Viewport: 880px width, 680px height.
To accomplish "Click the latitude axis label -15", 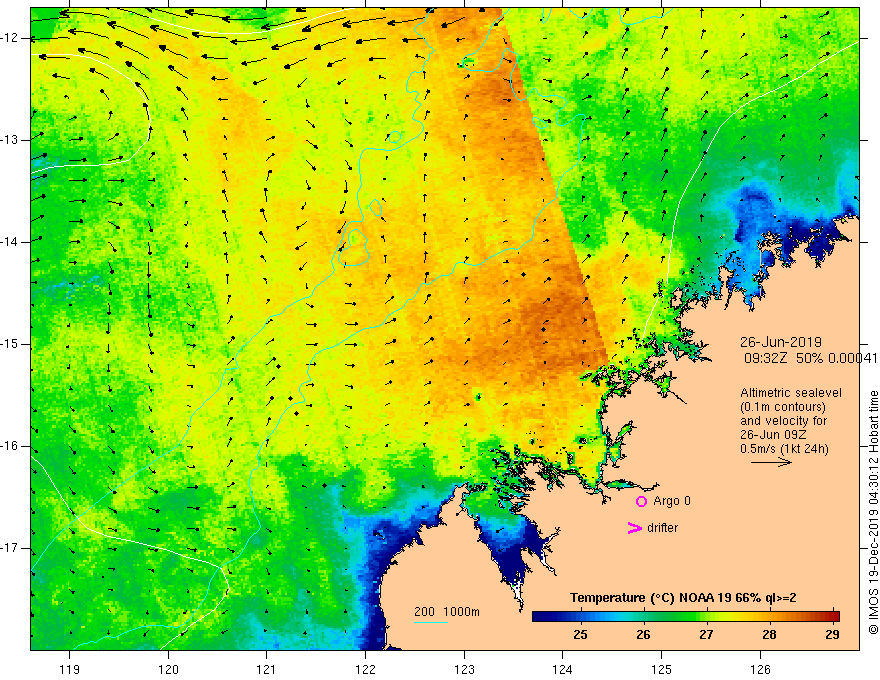I will (11, 344).
